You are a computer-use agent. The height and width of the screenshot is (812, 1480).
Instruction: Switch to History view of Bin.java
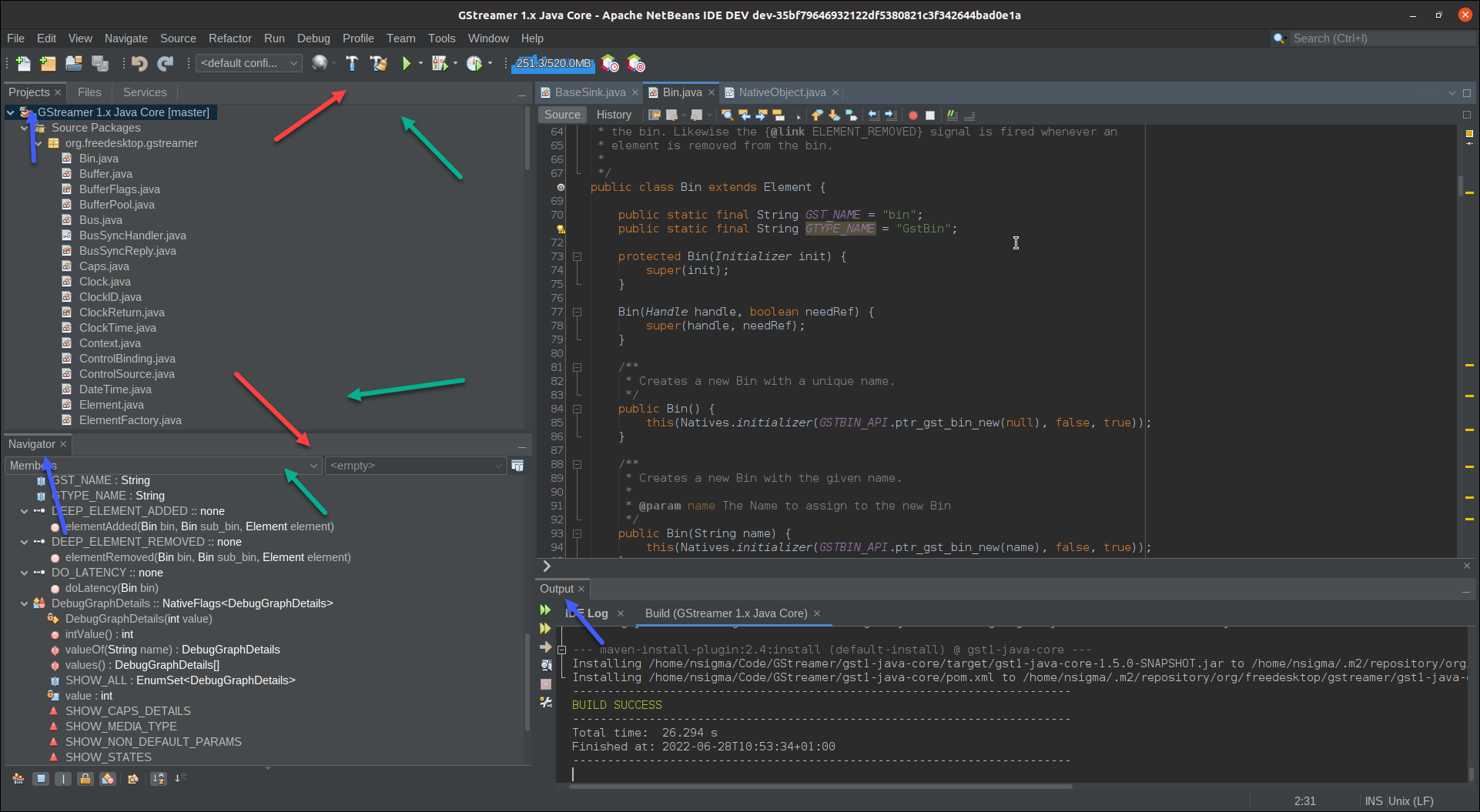[x=614, y=115]
